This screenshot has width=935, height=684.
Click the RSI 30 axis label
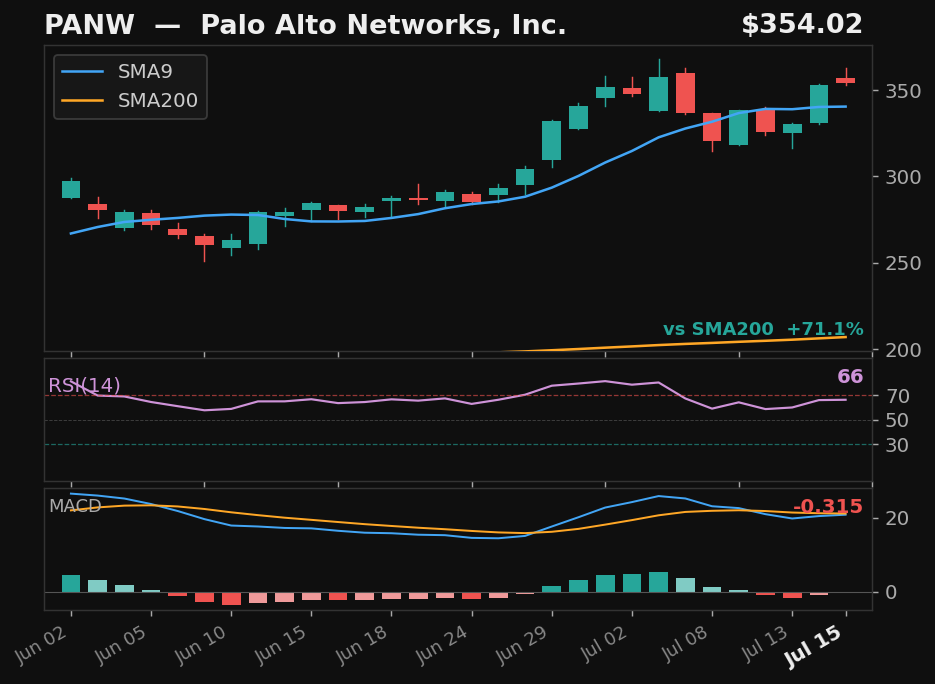tap(897, 445)
